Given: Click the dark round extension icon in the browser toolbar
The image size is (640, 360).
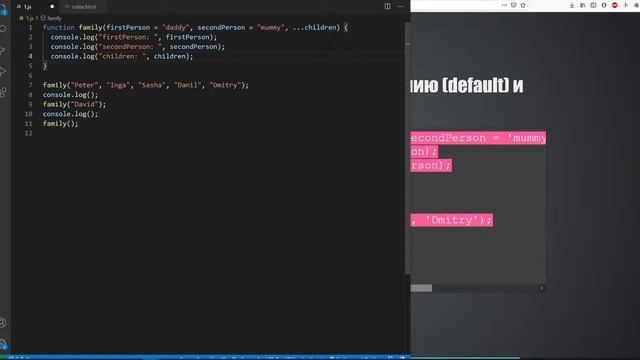Looking at the screenshot, I should pyautogui.click(x=604, y=5).
